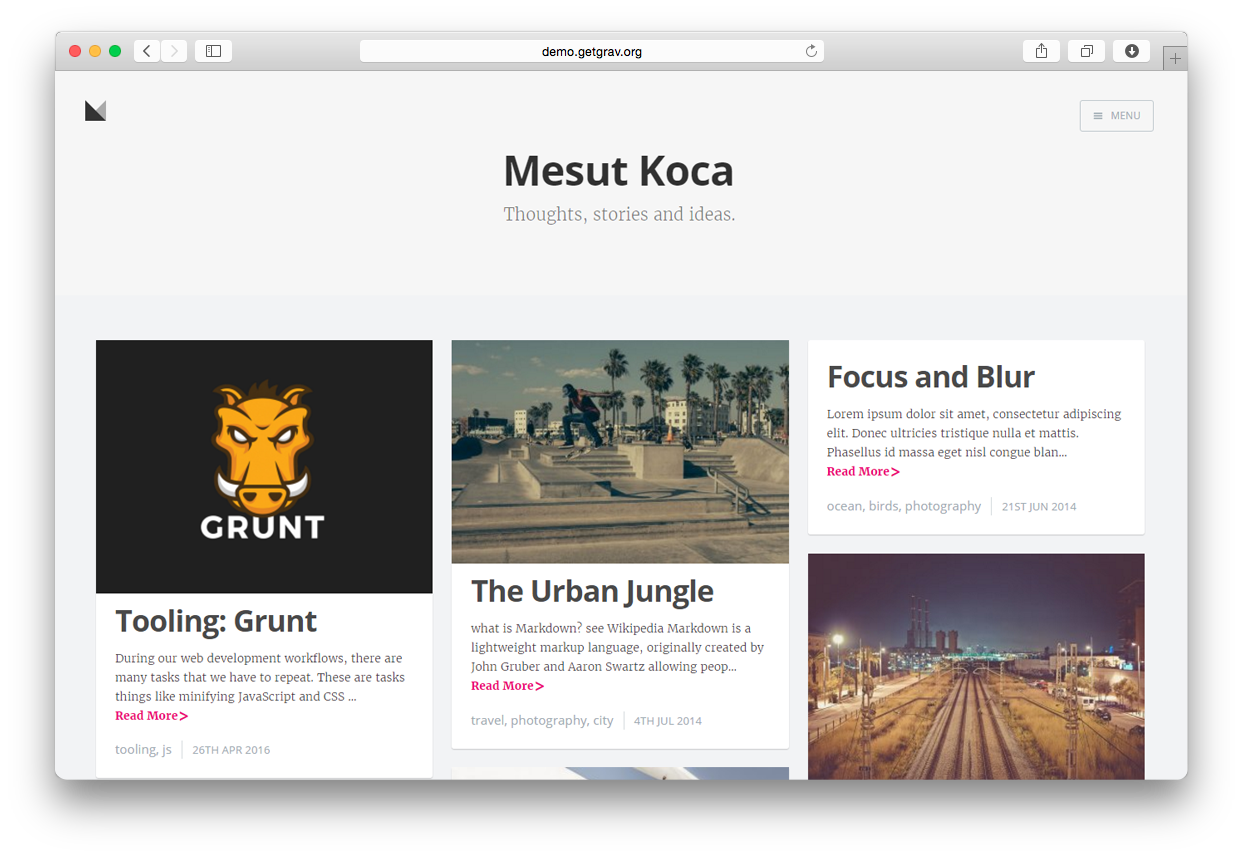The width and height of the screenshot is (1243, 857).
Task: Minimize the Safari window with yellow button
Action: coord(95,51)
